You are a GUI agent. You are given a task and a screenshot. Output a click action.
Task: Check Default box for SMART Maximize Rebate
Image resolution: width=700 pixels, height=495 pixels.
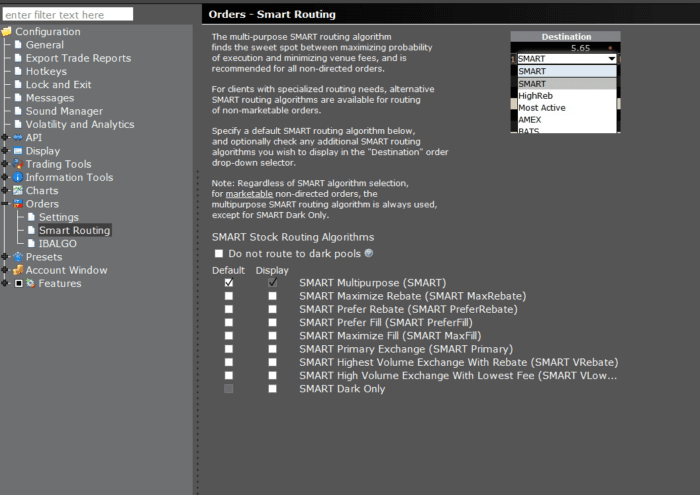(229, 296)
